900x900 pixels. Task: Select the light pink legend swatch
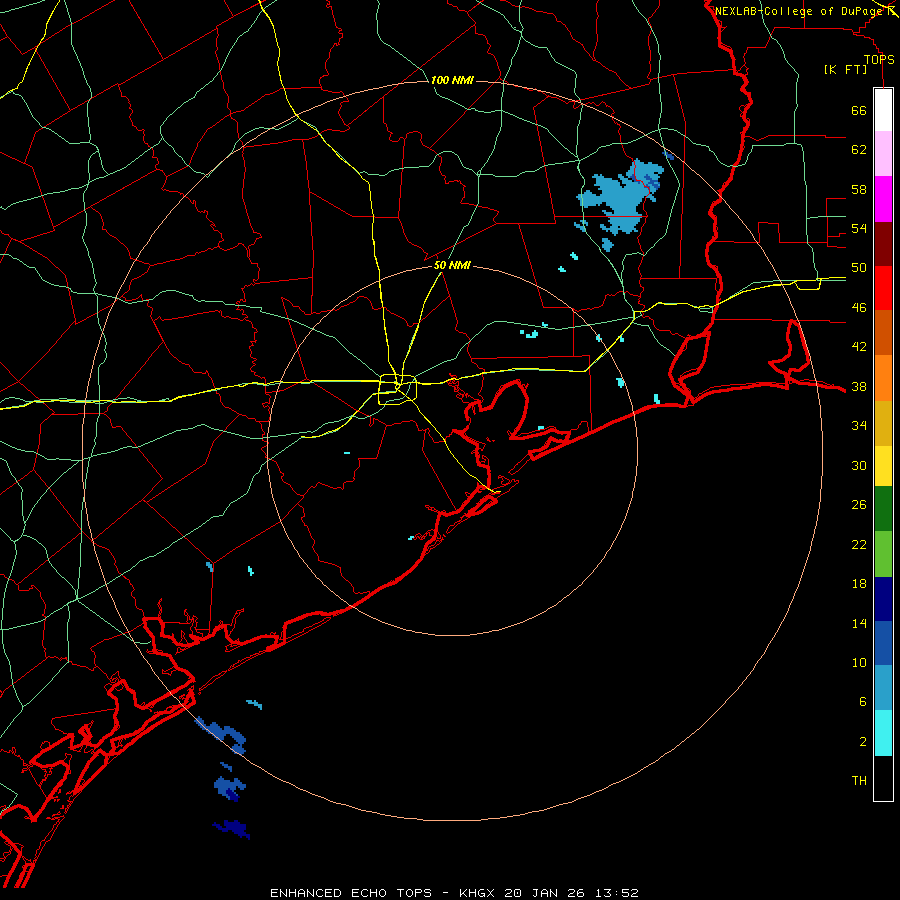point(883,154)
